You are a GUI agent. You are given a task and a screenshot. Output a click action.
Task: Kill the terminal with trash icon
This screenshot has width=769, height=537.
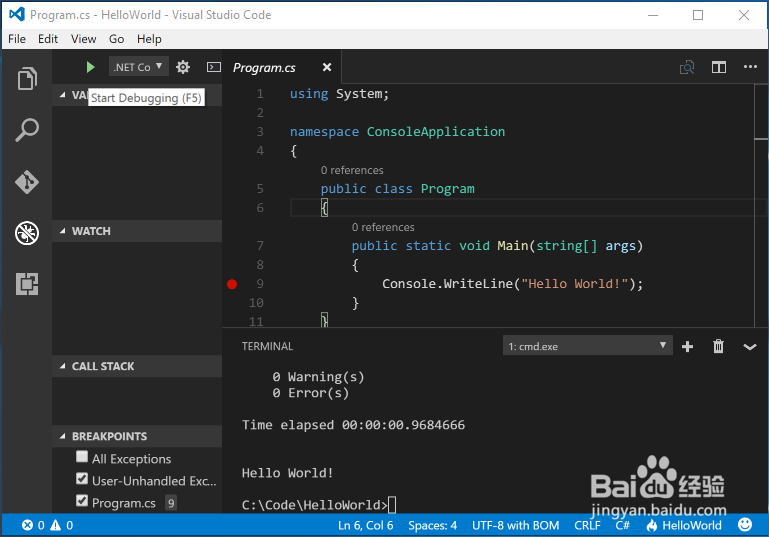[718, 346]
